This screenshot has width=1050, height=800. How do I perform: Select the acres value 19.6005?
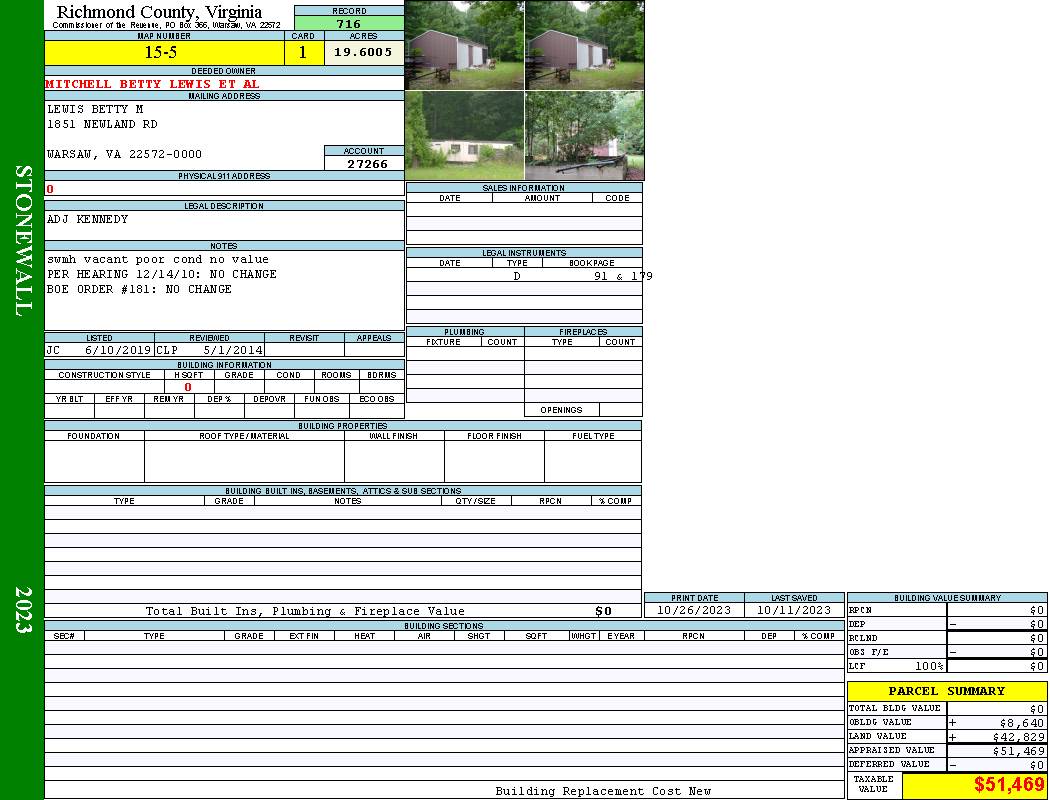[x=363, y=53]
